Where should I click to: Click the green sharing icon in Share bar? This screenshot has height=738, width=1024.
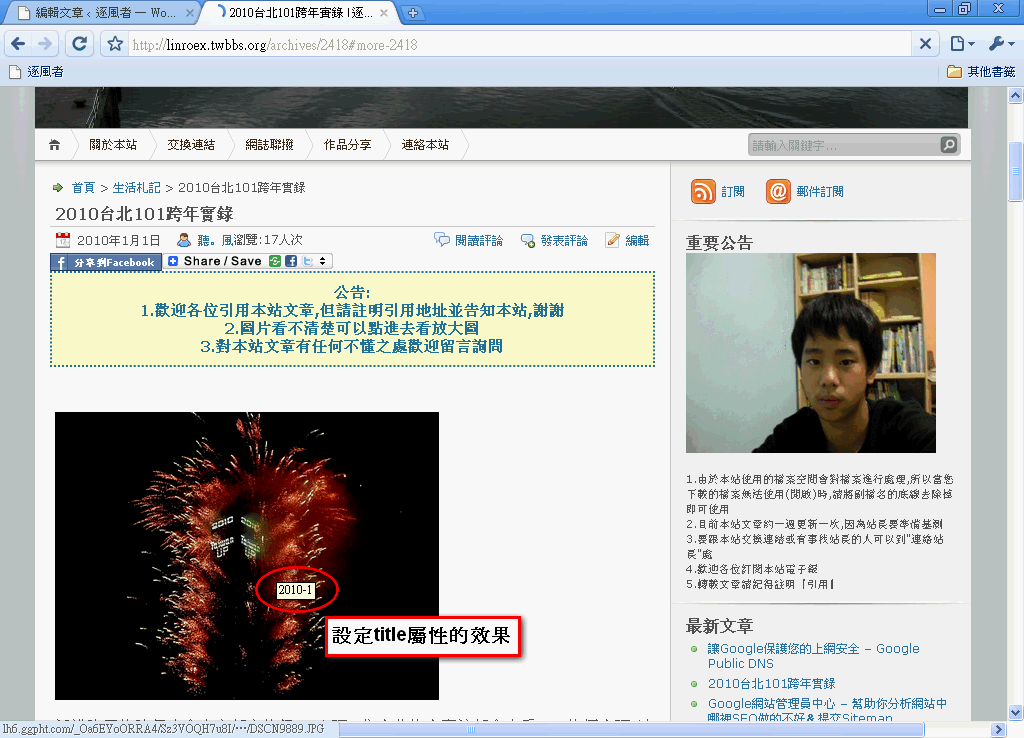[x=275, y=261]
